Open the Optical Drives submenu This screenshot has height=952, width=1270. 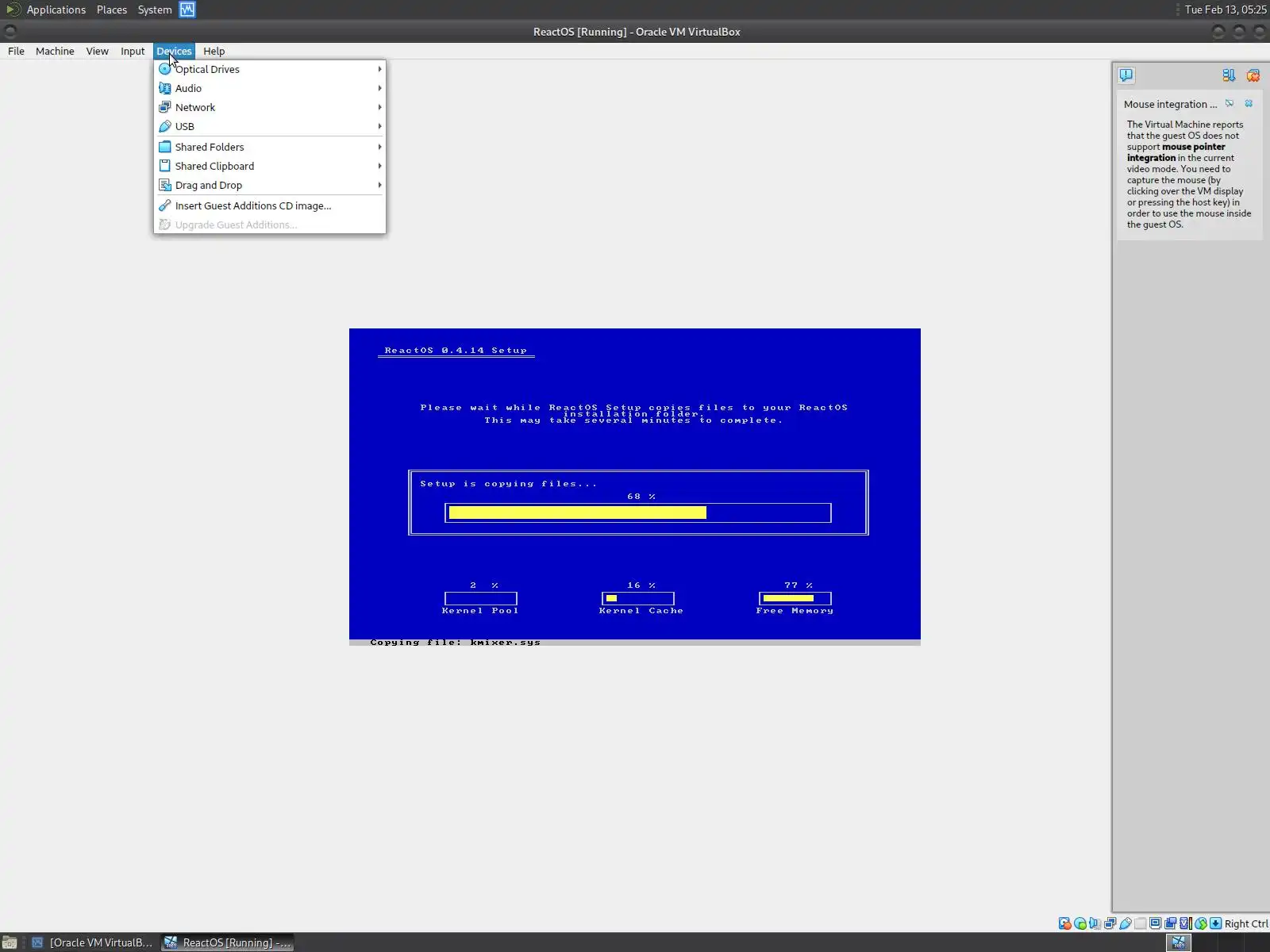(270, 69)
